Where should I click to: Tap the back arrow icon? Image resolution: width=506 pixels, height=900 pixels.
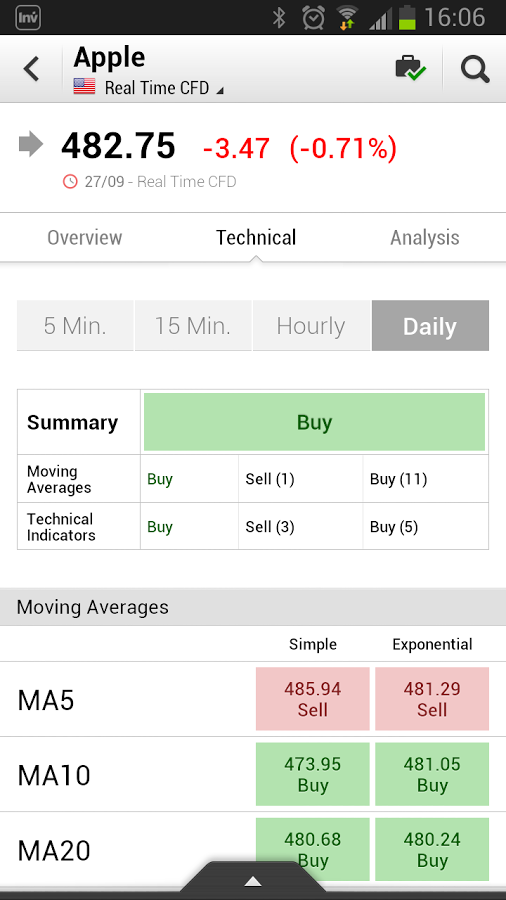[31, 69]
